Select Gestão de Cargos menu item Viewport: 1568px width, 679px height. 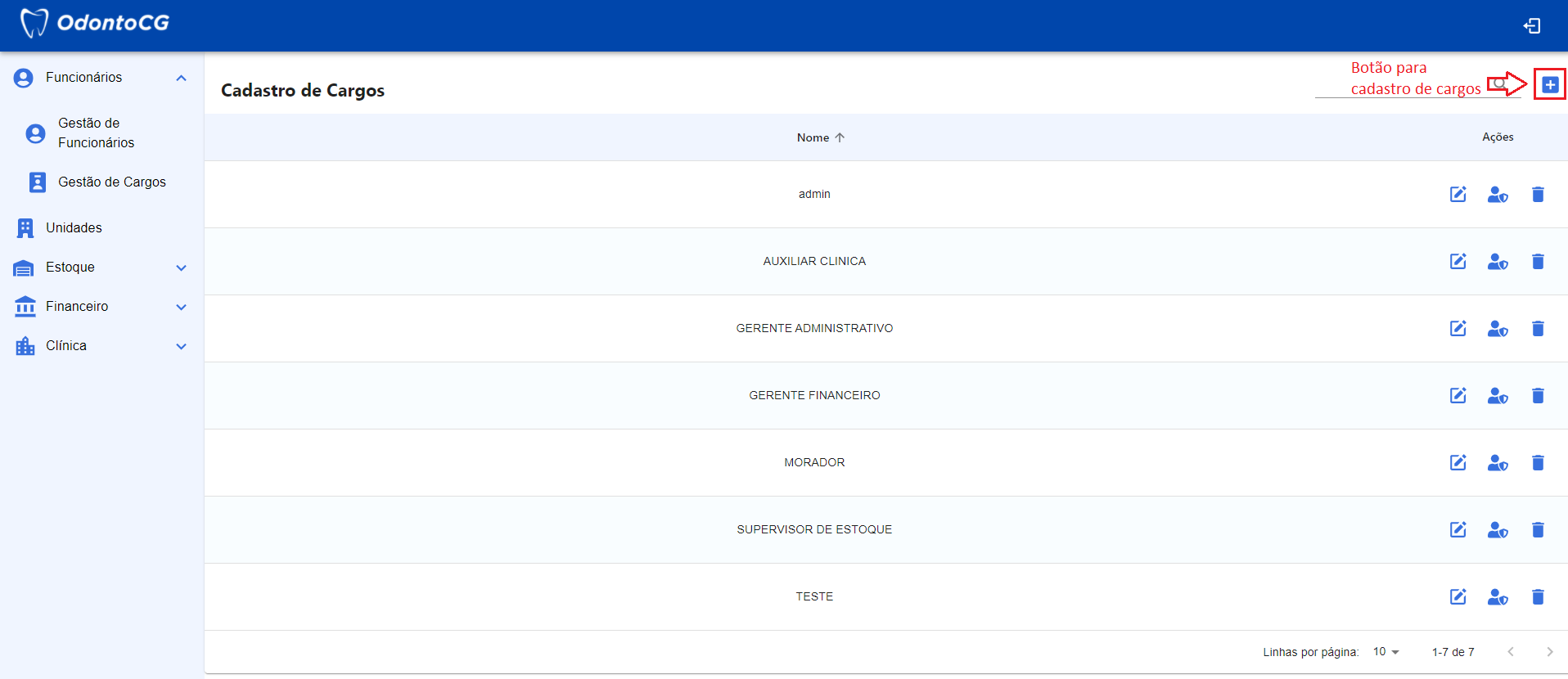click(111, 182)
